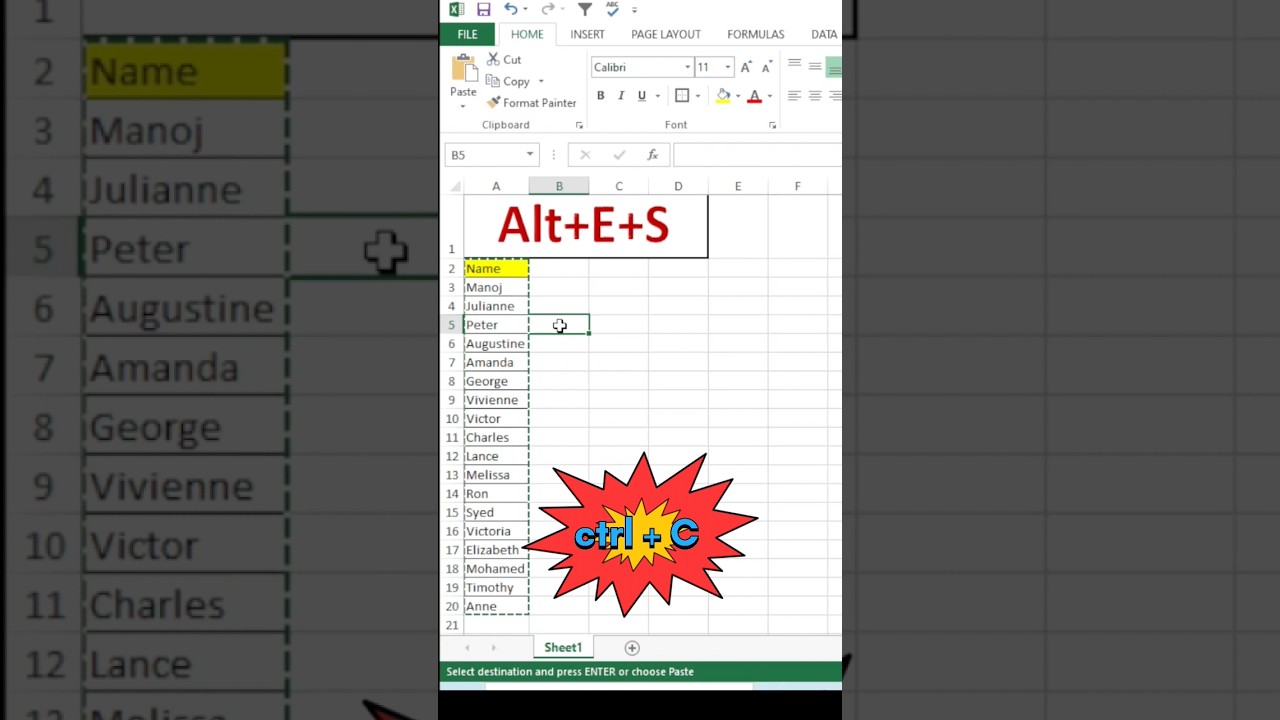Cancel the formula bar entry with X
The image size is (1280, 720).
(x=585, y=155)
